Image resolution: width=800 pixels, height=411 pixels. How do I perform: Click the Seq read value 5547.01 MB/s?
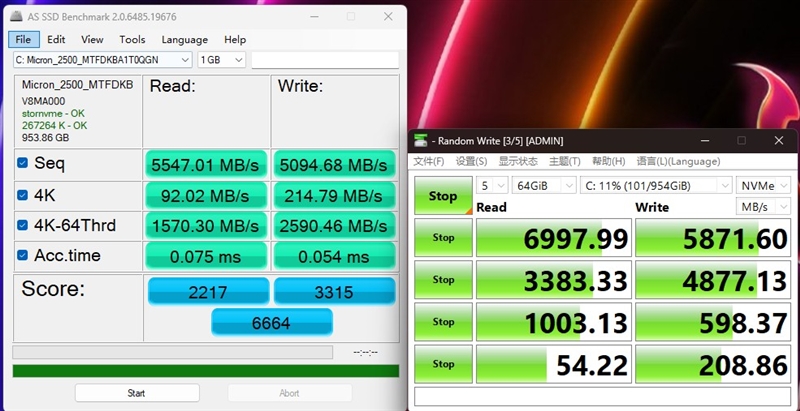coord(206,164)
